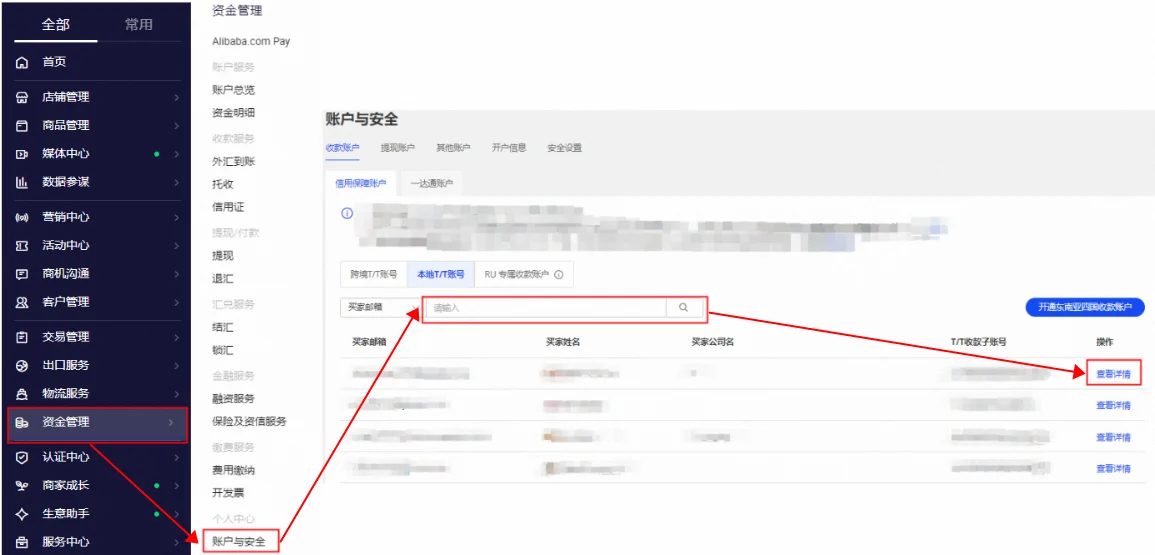Click 查看详情 in the first table row

point(1113,374)
